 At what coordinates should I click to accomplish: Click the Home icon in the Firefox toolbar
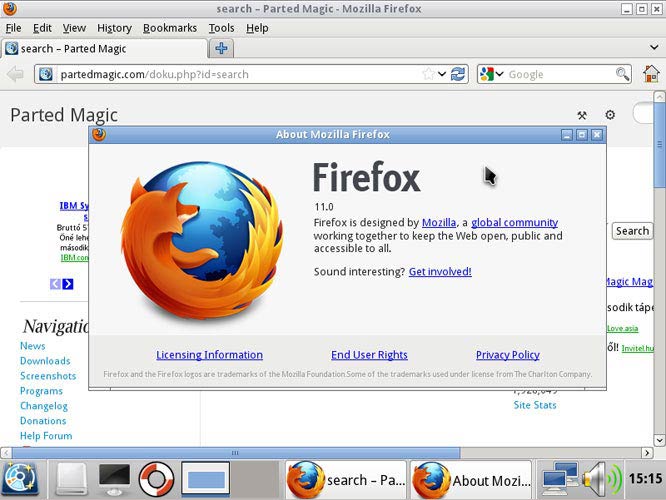tap(651, 74)
